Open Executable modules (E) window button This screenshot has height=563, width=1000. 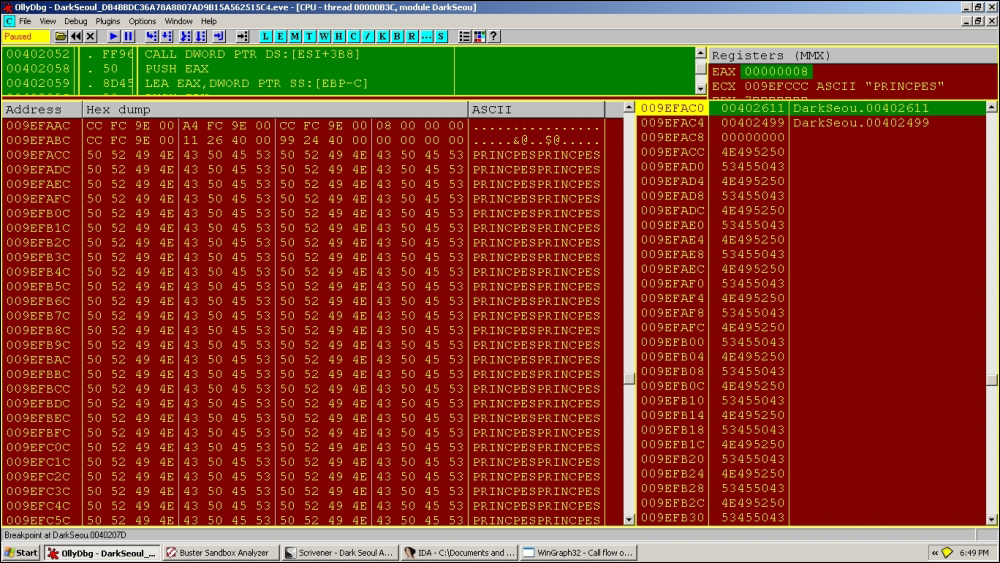[280, 36]
